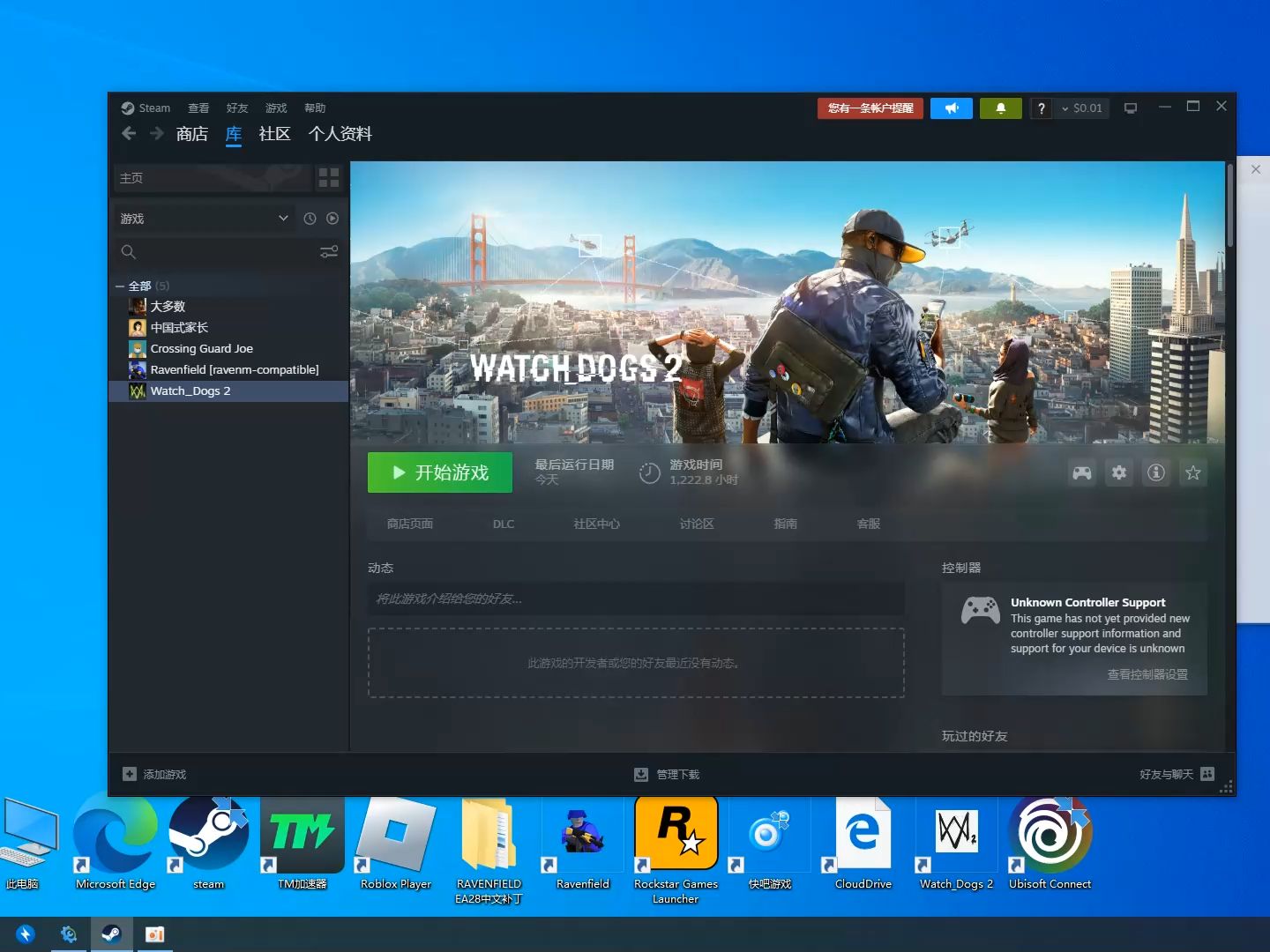This screenshot has height=952, width=1270.
Task: Open the 主页 library home button
Action: coord(213,178)
